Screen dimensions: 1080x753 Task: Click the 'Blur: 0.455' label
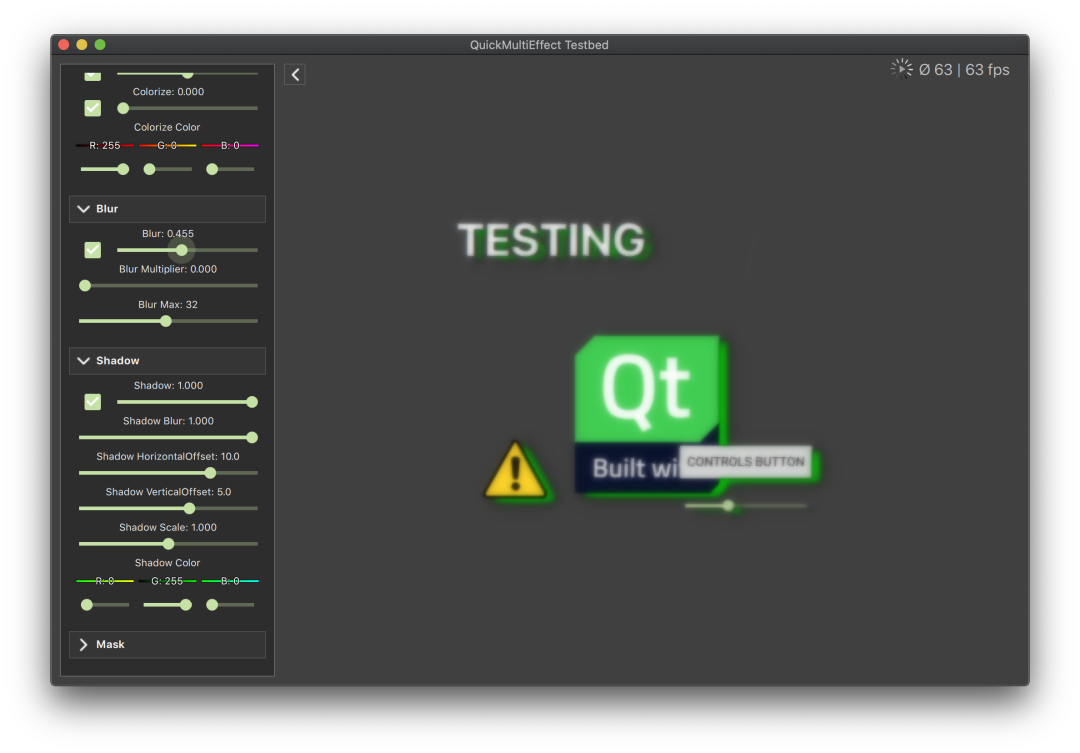point(167,234)
